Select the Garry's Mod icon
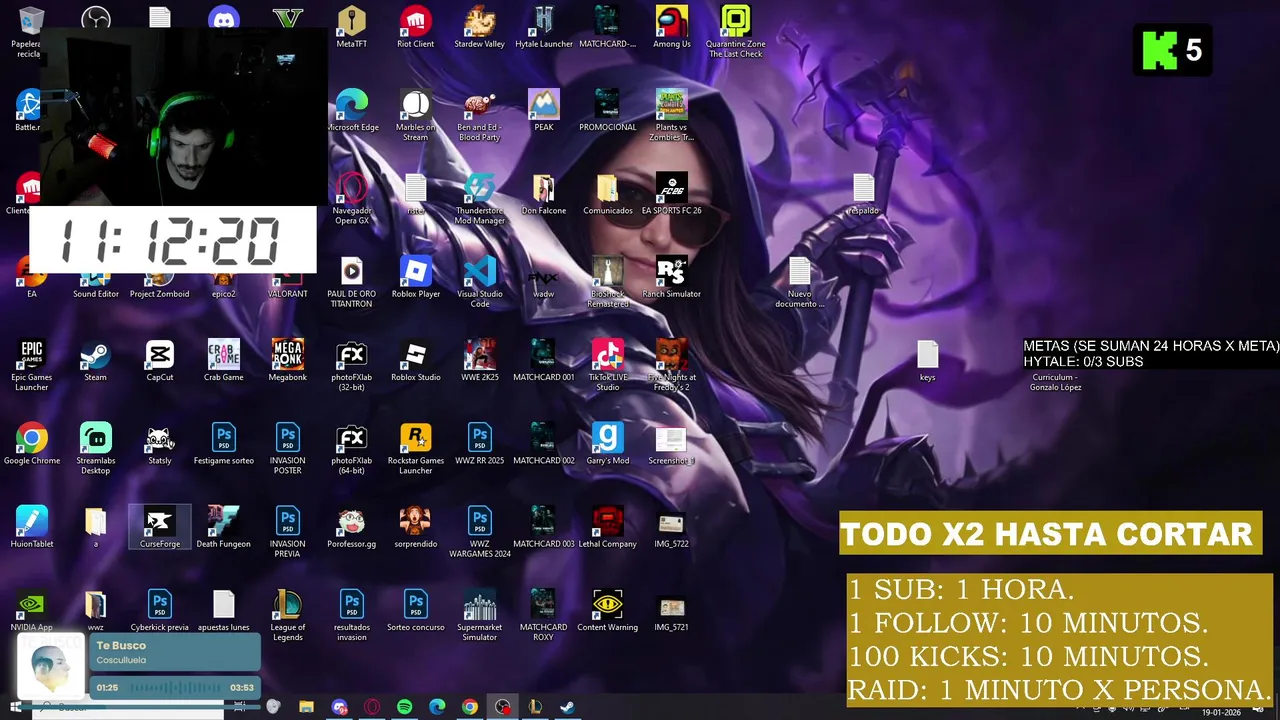Viewport: 1280px width, 720px height. pos(607,444)
